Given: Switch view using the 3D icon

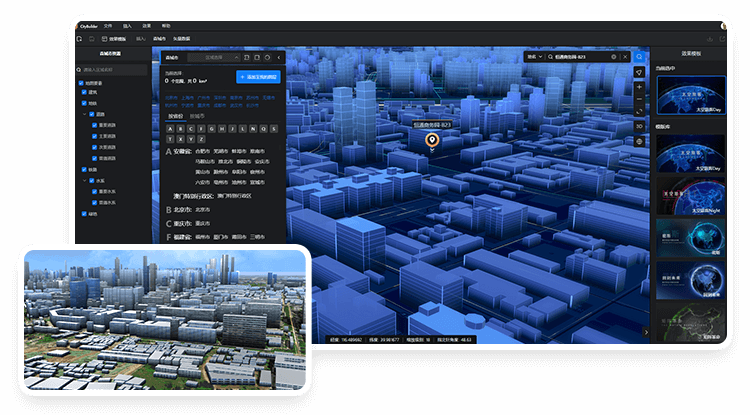Looking at the screenshot, I should [640, 126].
